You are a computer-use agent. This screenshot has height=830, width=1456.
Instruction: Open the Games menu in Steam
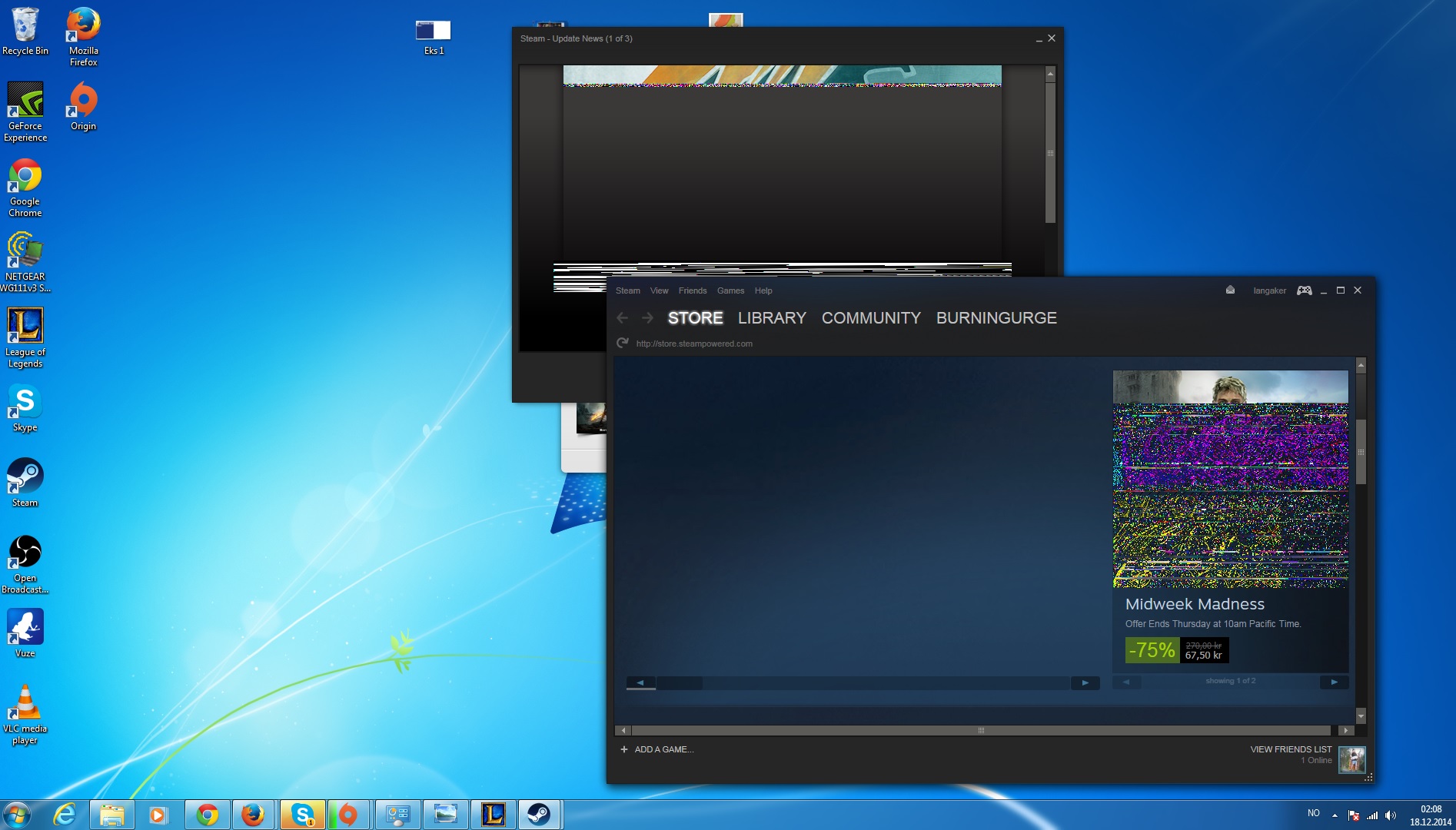point(730,290)
